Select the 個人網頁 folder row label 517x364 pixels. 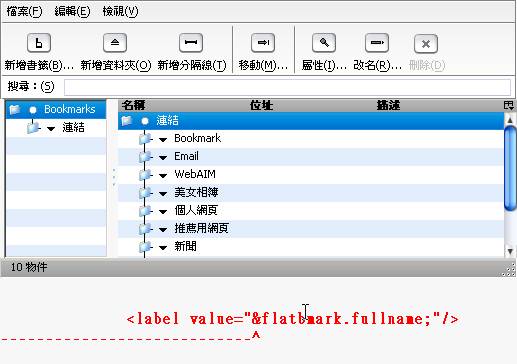(x=196, y=211)
